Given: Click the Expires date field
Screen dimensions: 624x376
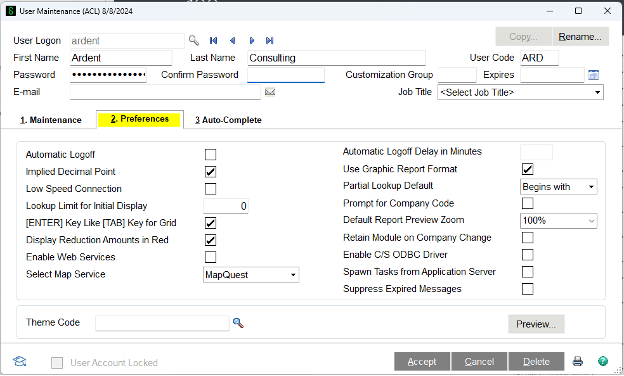Looking at the screenshot, I should (x=552, y=75).
